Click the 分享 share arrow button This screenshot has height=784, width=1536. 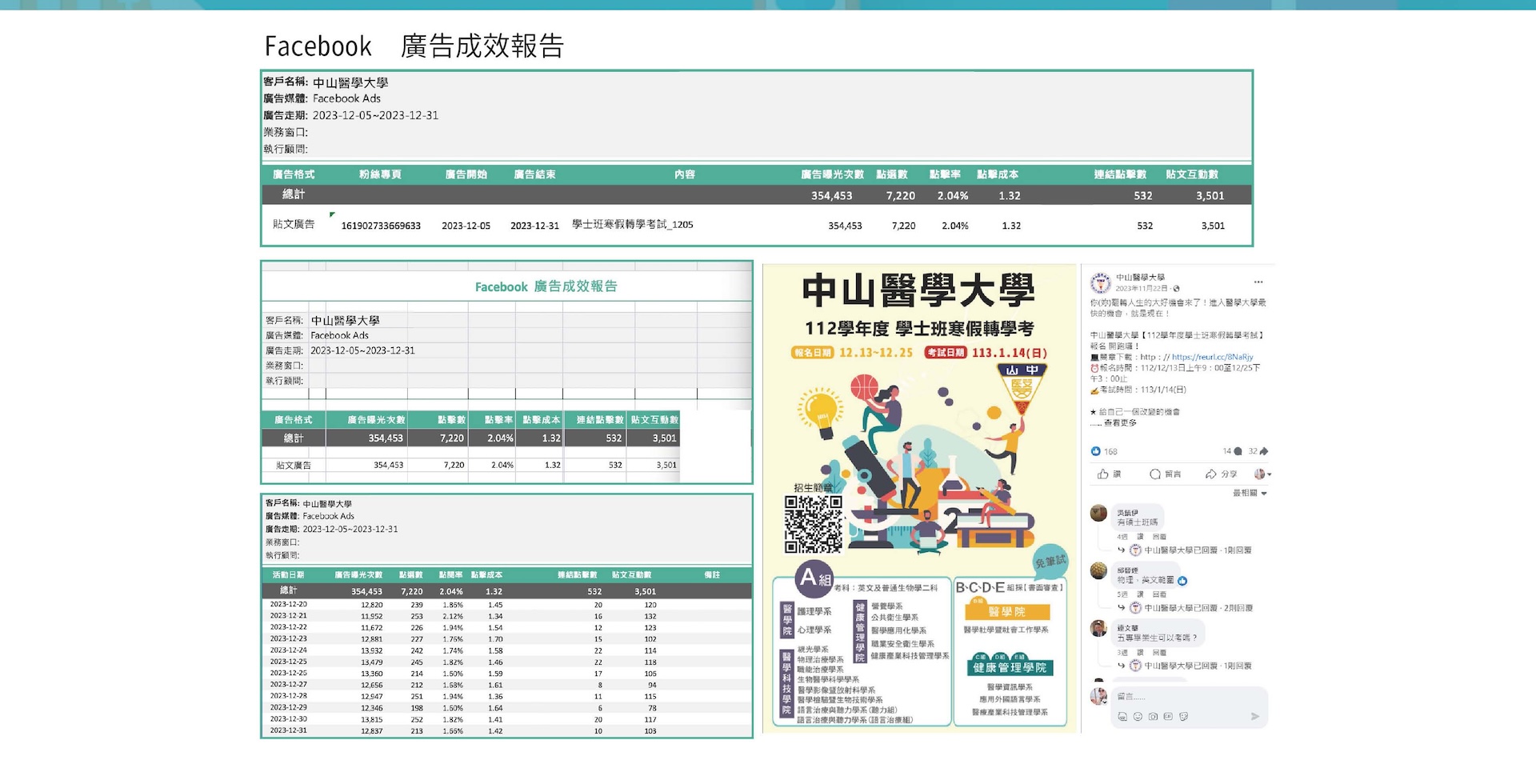[1221, 474]
